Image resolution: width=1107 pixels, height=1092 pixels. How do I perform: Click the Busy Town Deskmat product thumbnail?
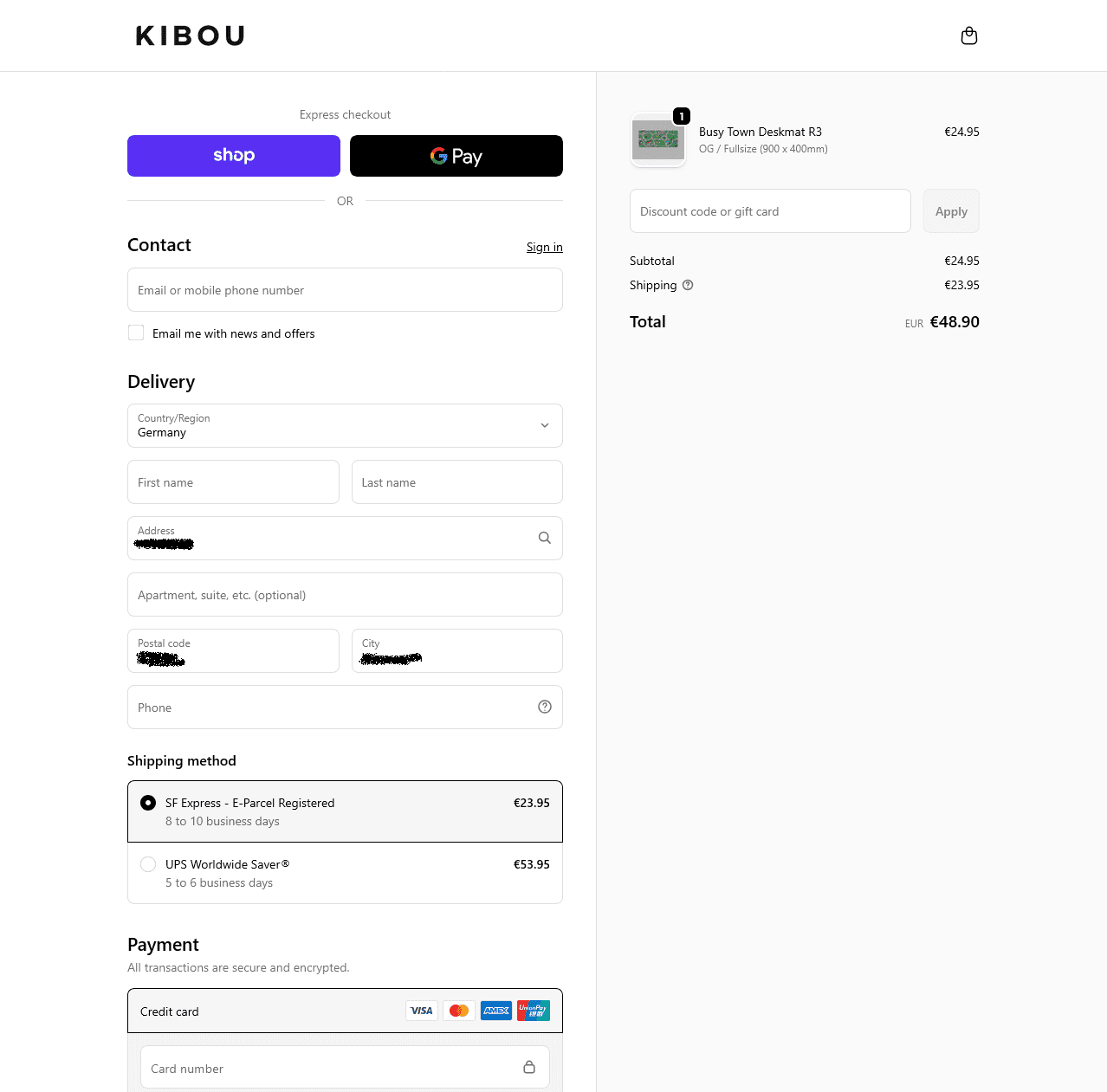pos(658,139)
